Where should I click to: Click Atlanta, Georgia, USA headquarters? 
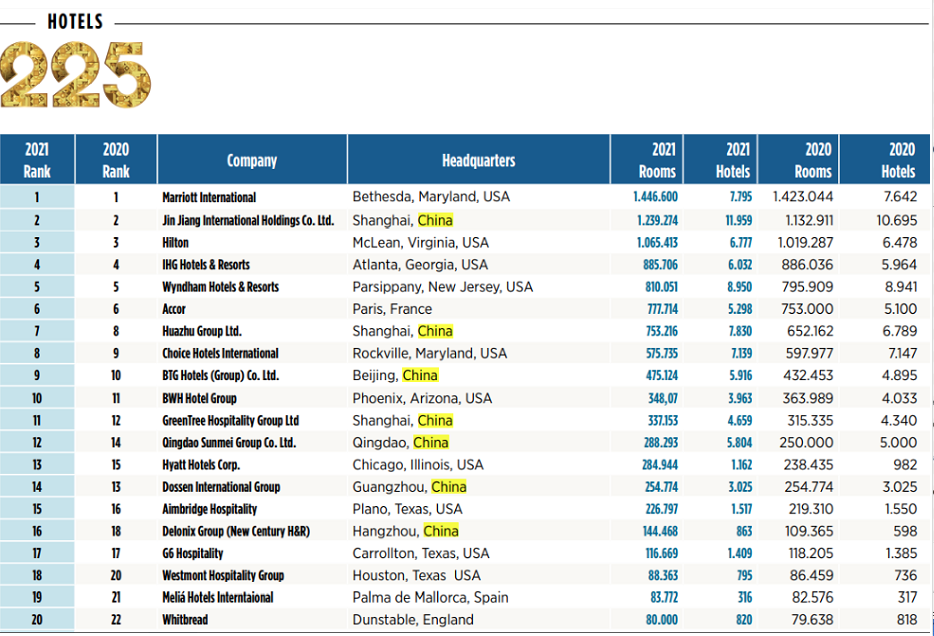(x=420, y=265)
